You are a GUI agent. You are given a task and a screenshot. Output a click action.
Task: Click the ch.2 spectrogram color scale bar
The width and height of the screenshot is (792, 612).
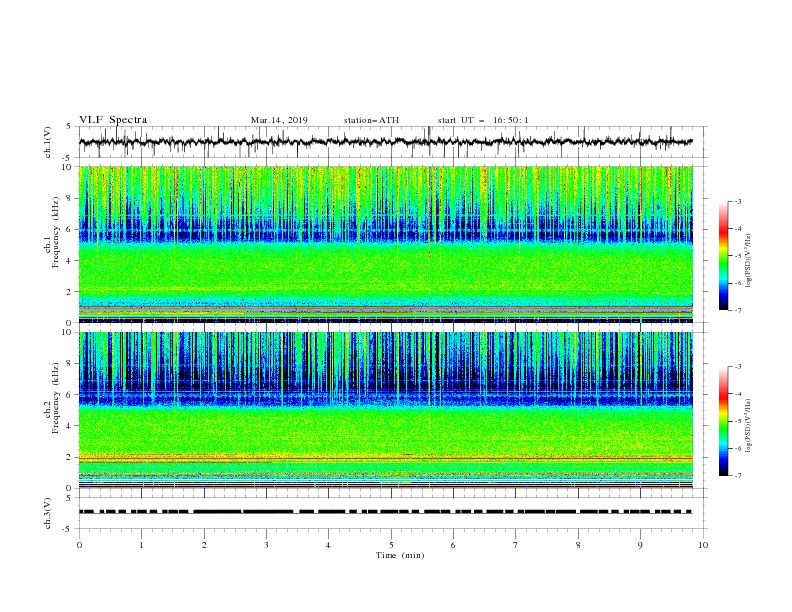(x=723, y=421)
